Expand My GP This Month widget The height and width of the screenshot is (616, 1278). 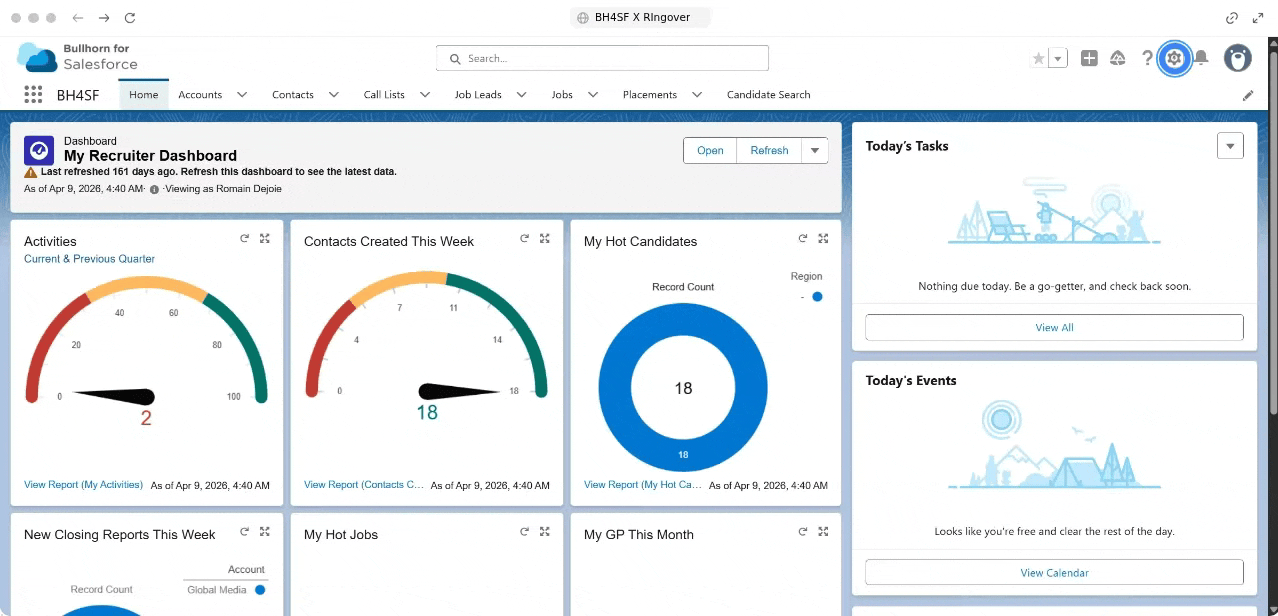[x=823, y=531]
